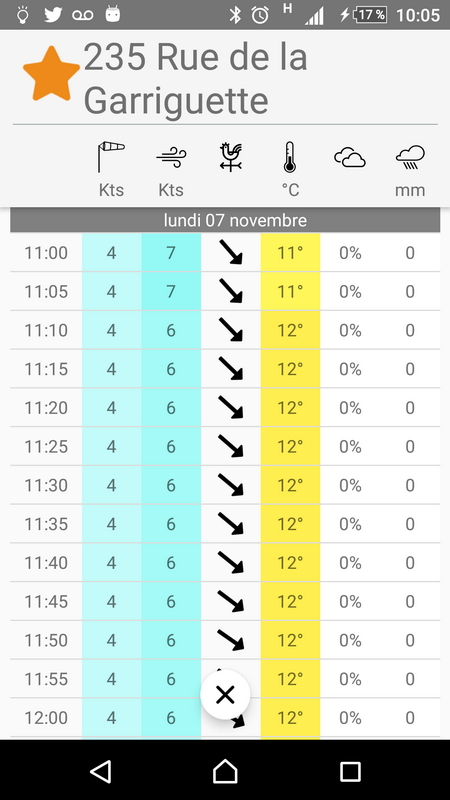Viewport: 450px width, 800px height.
Task: Tap the gust value 7 at 11:00
Action: click(171, 253)
